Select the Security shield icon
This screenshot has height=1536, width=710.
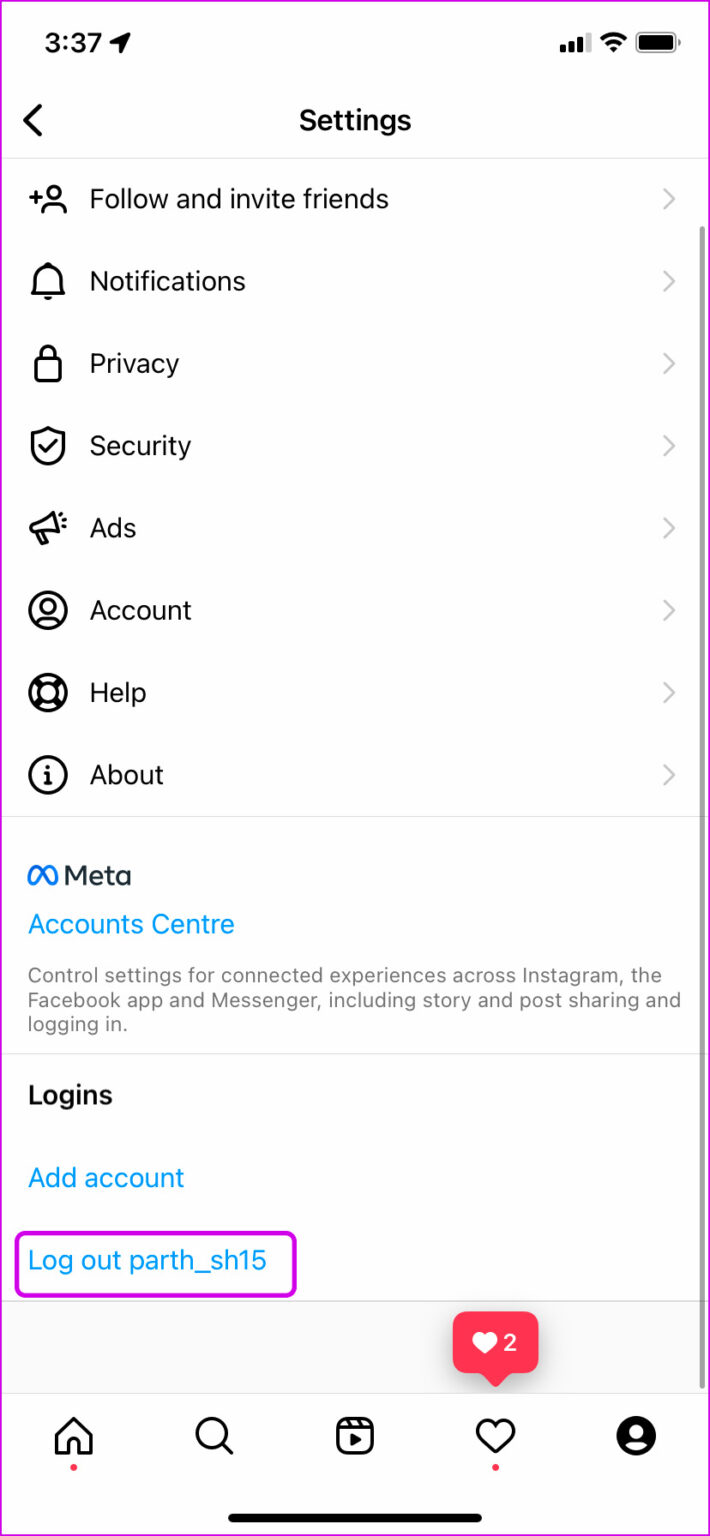pos(47,445)
